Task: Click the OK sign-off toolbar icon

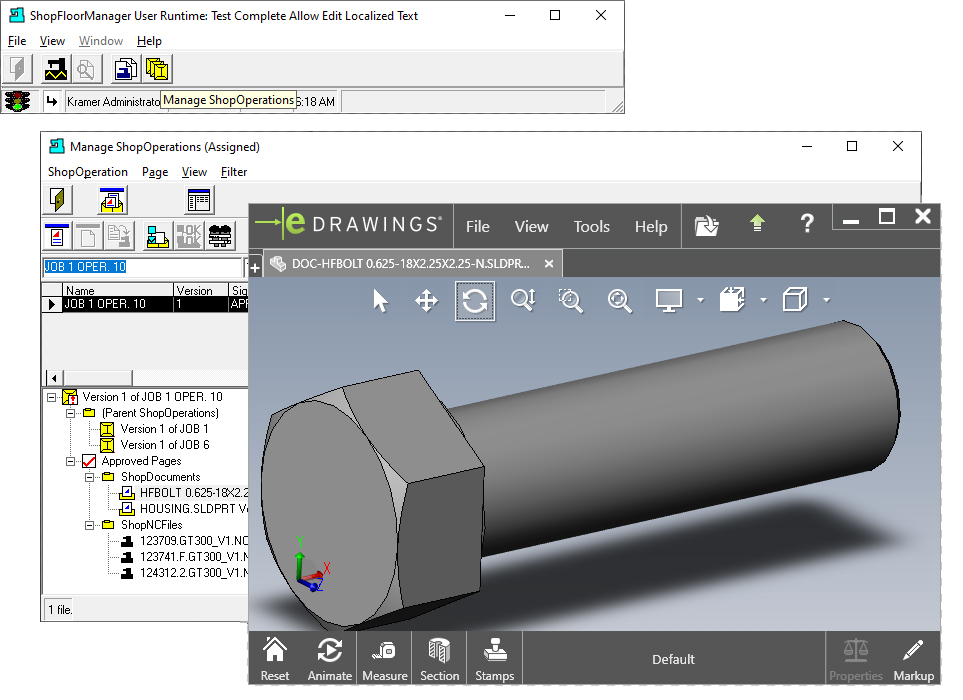Action: point(189,236)
